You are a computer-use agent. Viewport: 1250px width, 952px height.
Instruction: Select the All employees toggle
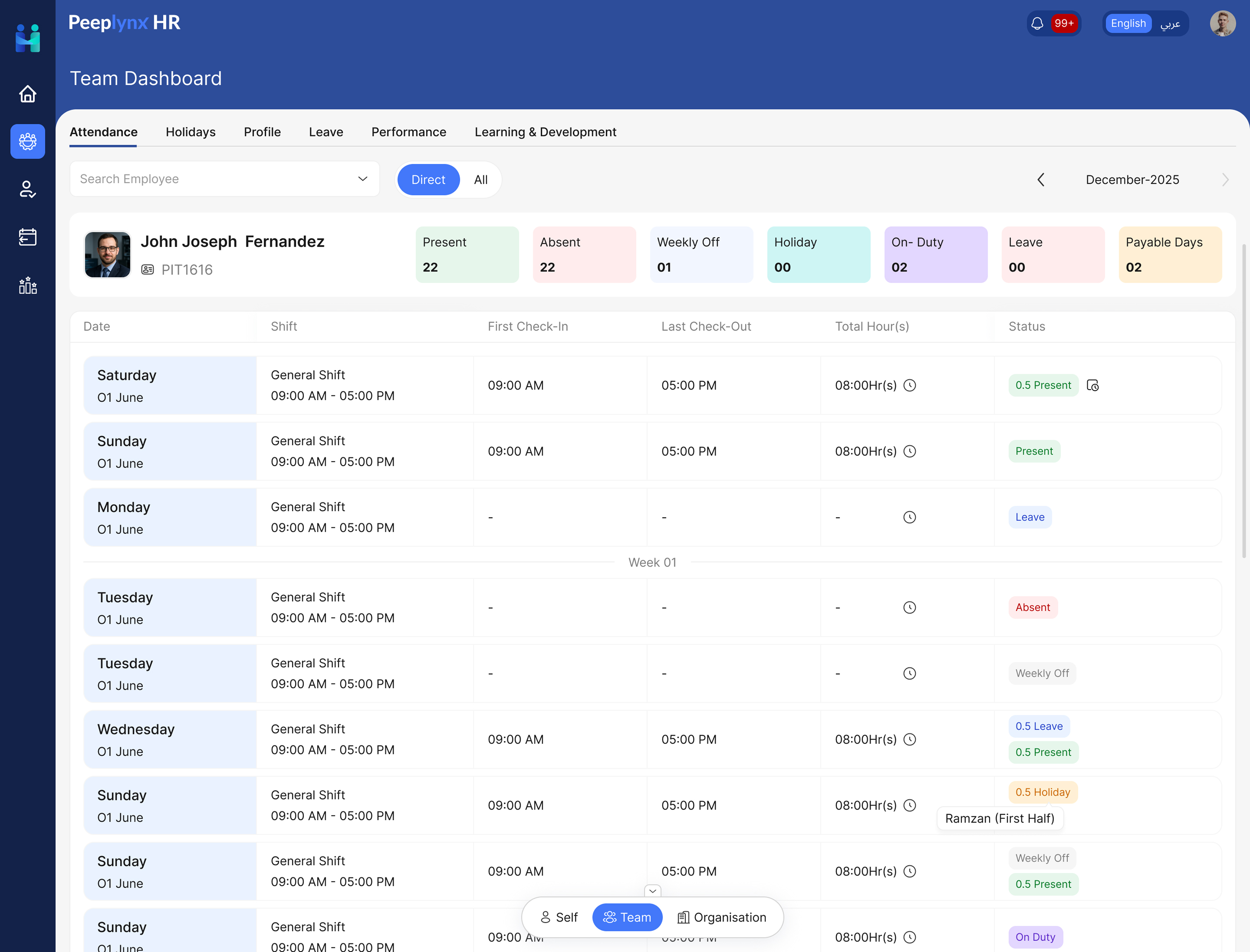pyautogui.click(x=480, y=179)
